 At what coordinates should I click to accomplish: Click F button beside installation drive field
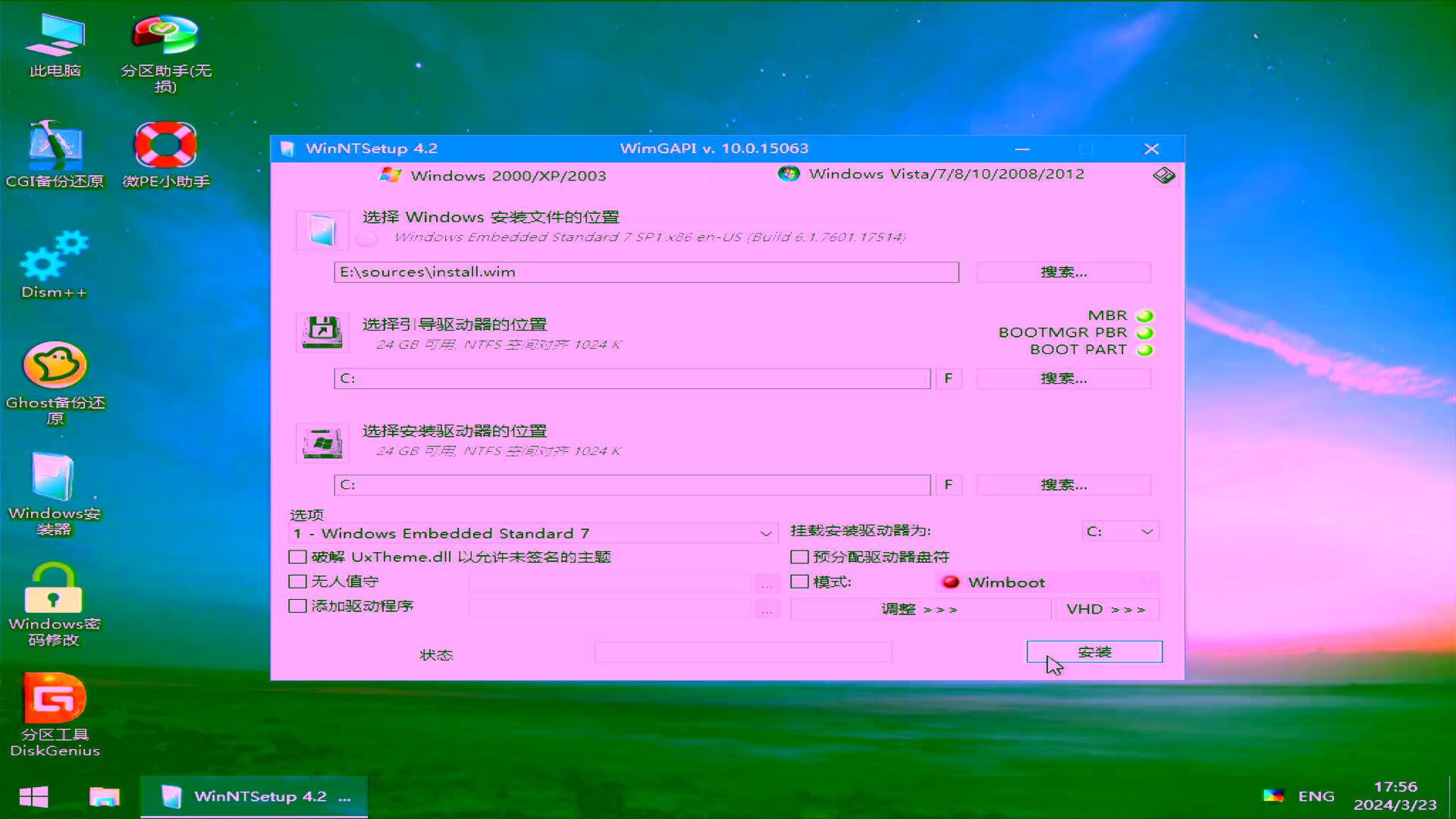click(x=949, y=485)
